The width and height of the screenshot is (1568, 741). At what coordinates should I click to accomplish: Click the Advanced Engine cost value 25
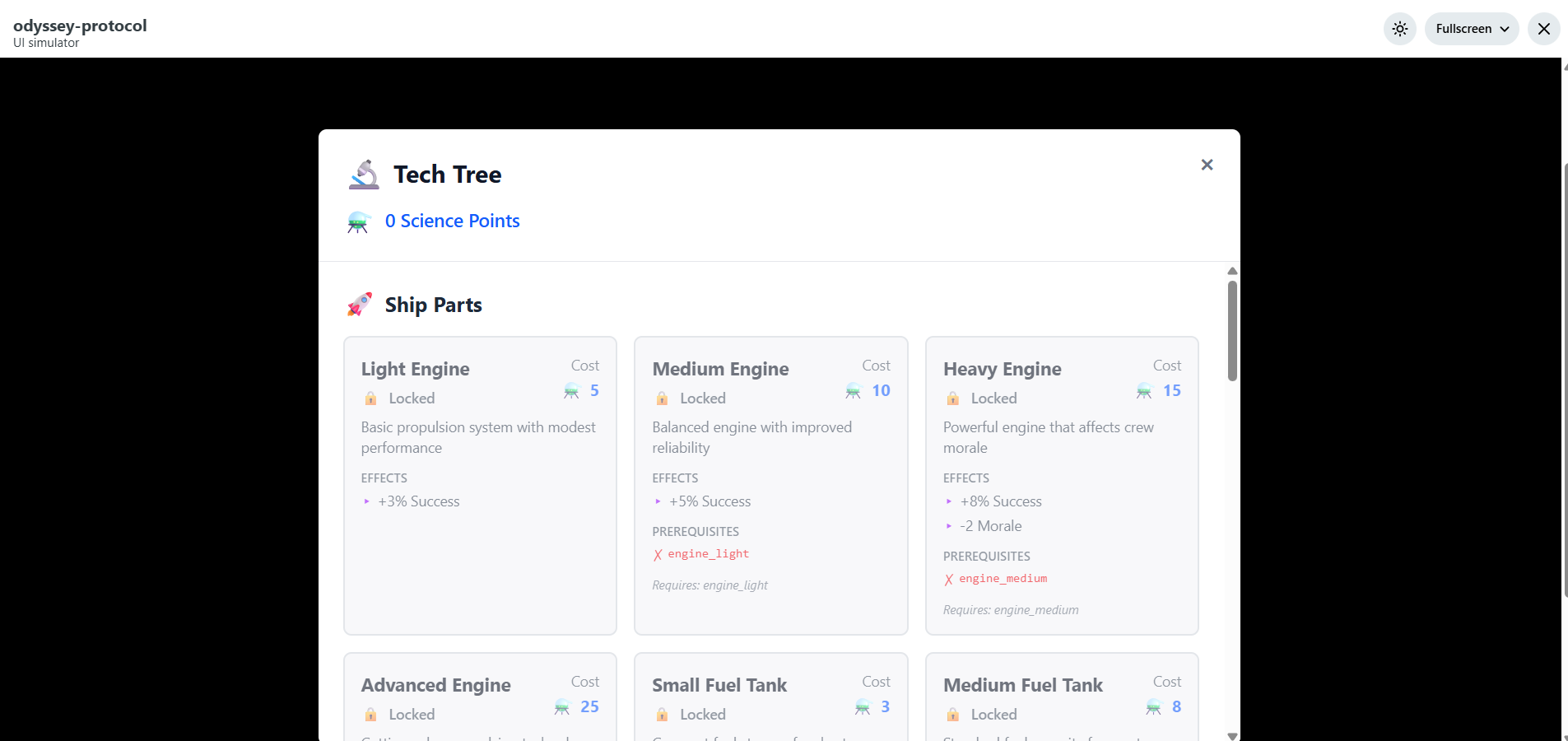(589, 706)
